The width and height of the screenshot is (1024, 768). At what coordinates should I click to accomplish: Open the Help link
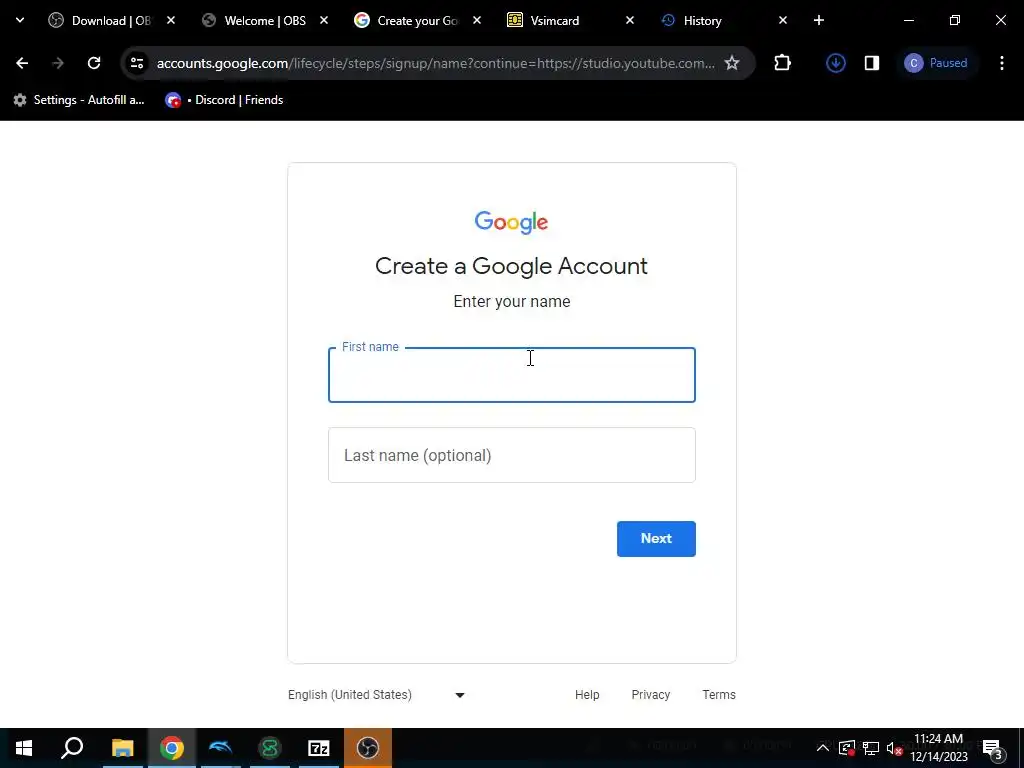(x=587, y=695)
